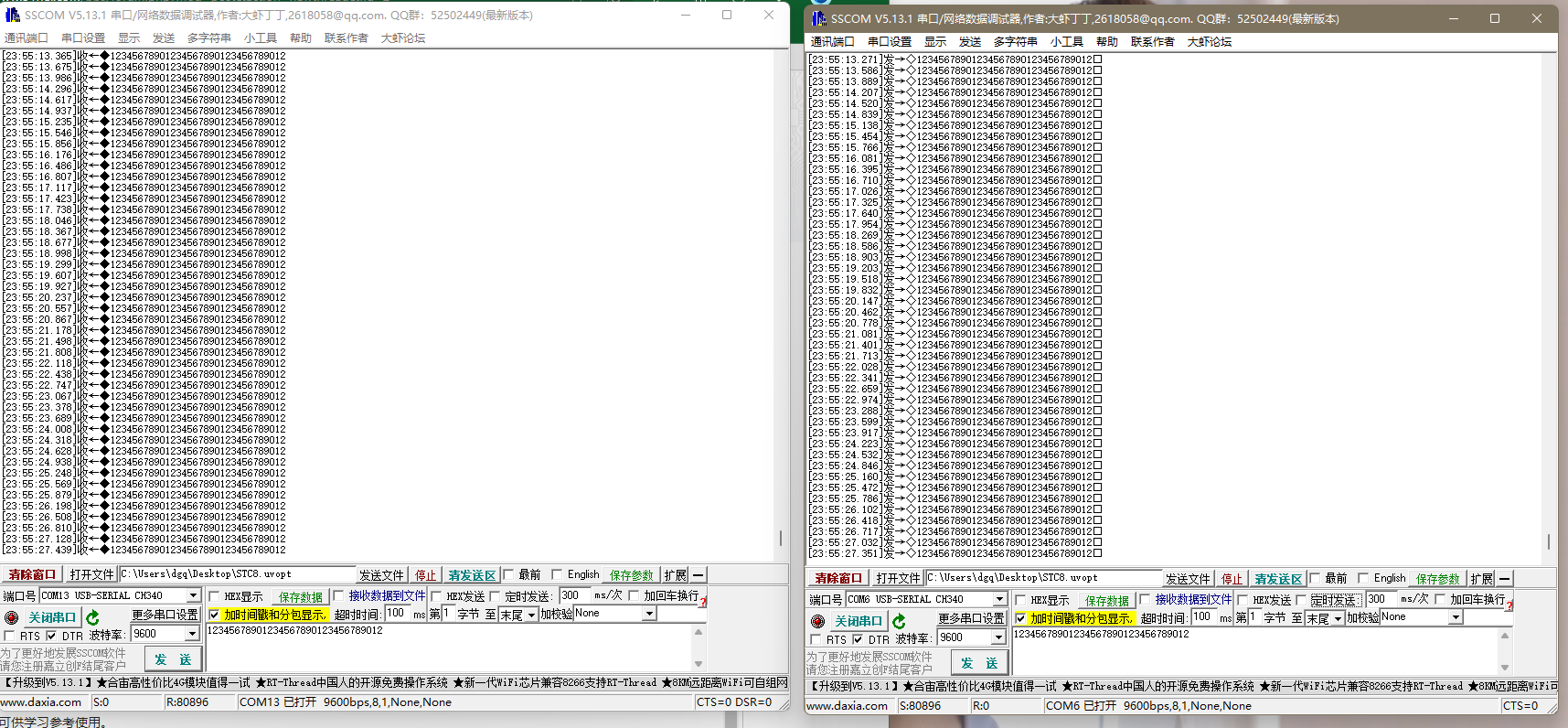The image size is (1568, 728).
Task: Open 大虾论坛 menu in the right window
Action: tap(1209, 42)
